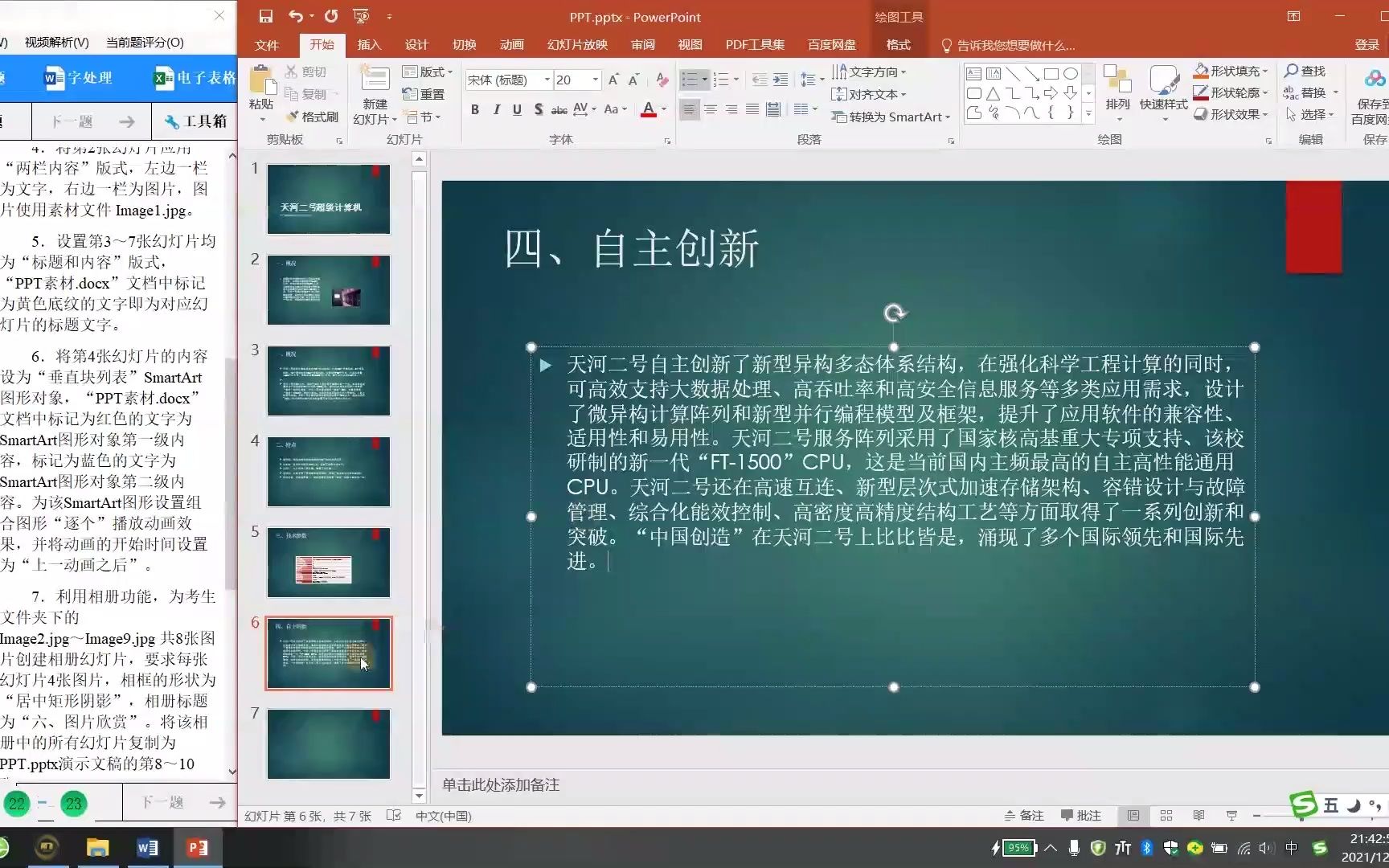Toggle the 备注 (notes) pane
The width and height of the screenshot is (1389, 868).
pos(1023,815)
